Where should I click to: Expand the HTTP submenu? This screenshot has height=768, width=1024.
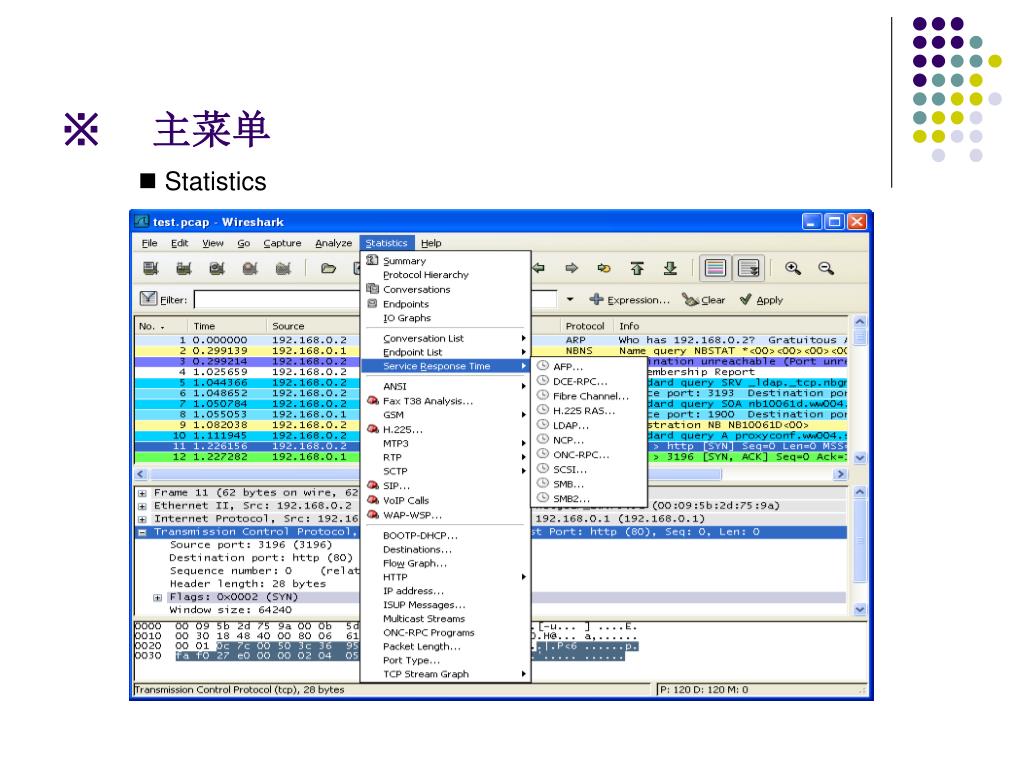pyautogui.click(x=444, y=577)
